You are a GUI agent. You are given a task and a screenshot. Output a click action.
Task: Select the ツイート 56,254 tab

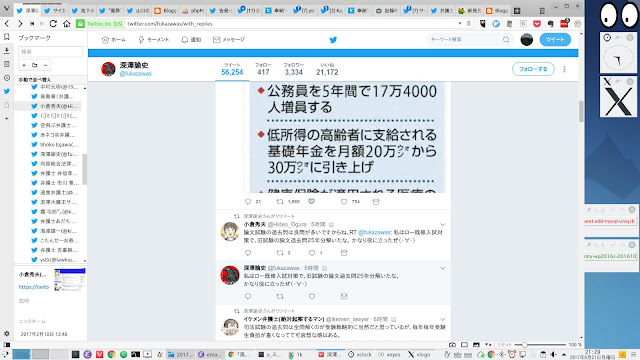[232, 69]
